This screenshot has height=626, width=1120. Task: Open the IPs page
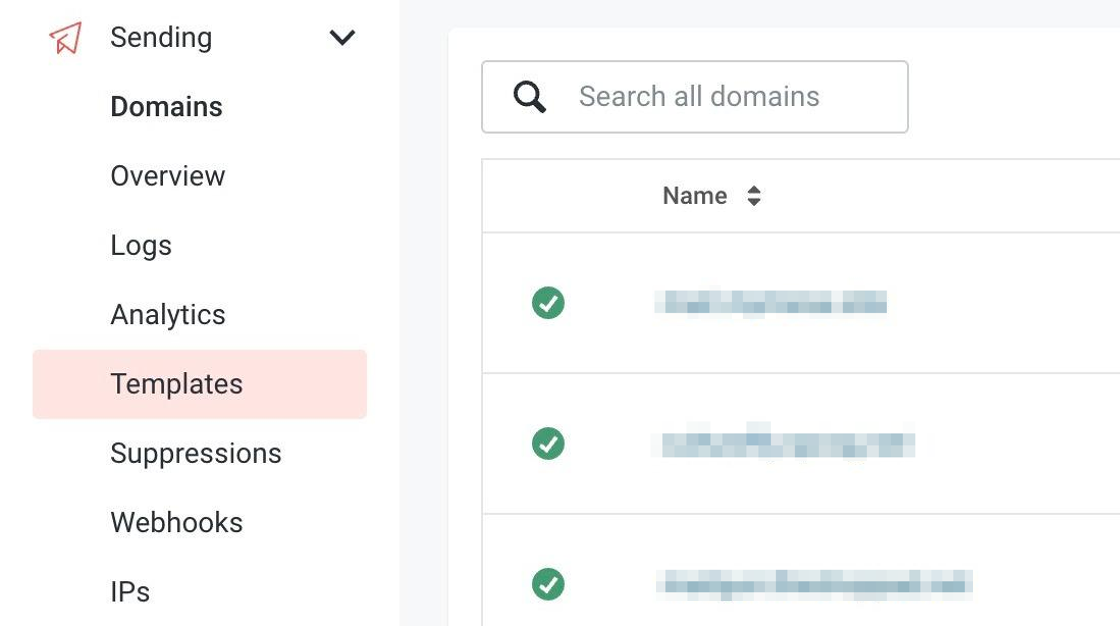[130, 592]
